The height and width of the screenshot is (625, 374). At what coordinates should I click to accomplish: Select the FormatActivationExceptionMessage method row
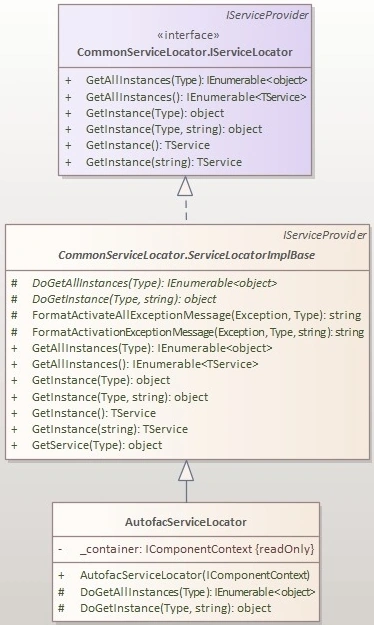[198, 332]
